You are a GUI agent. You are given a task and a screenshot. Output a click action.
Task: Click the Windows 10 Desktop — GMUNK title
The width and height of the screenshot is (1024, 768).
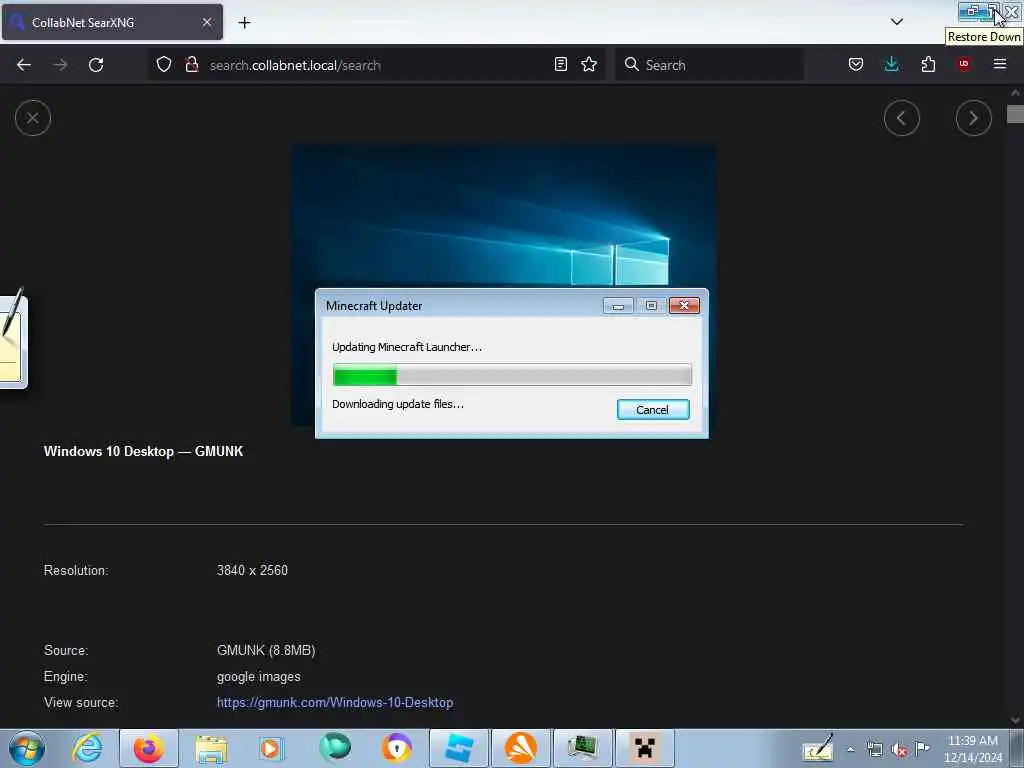[x=143, y=451]
